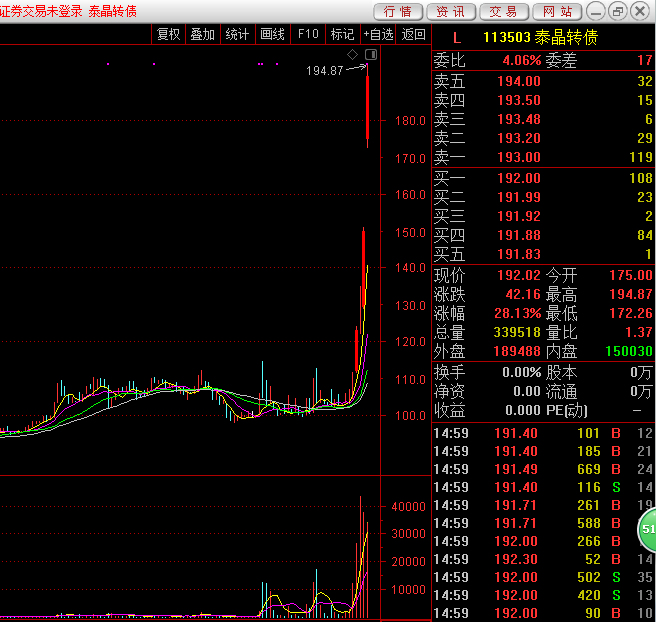656x622 pixels.
Task: Select the 113503 泰晶转债 title
Action: [541, 38]
